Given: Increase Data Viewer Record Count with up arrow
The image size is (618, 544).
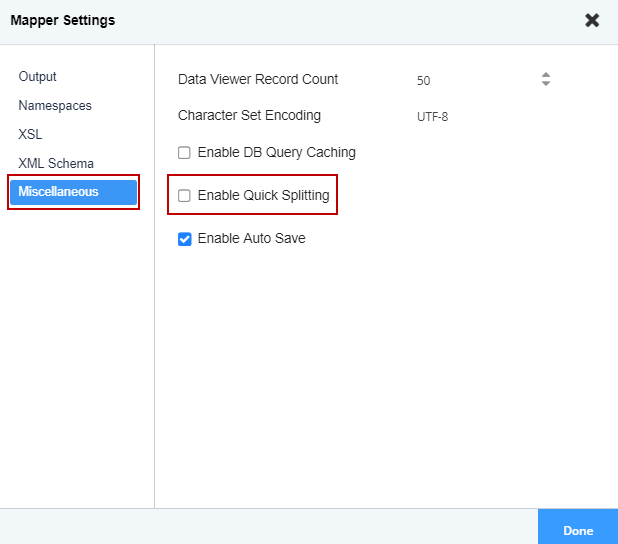Looking at the screenshot, I should click(x=546, y=75).
